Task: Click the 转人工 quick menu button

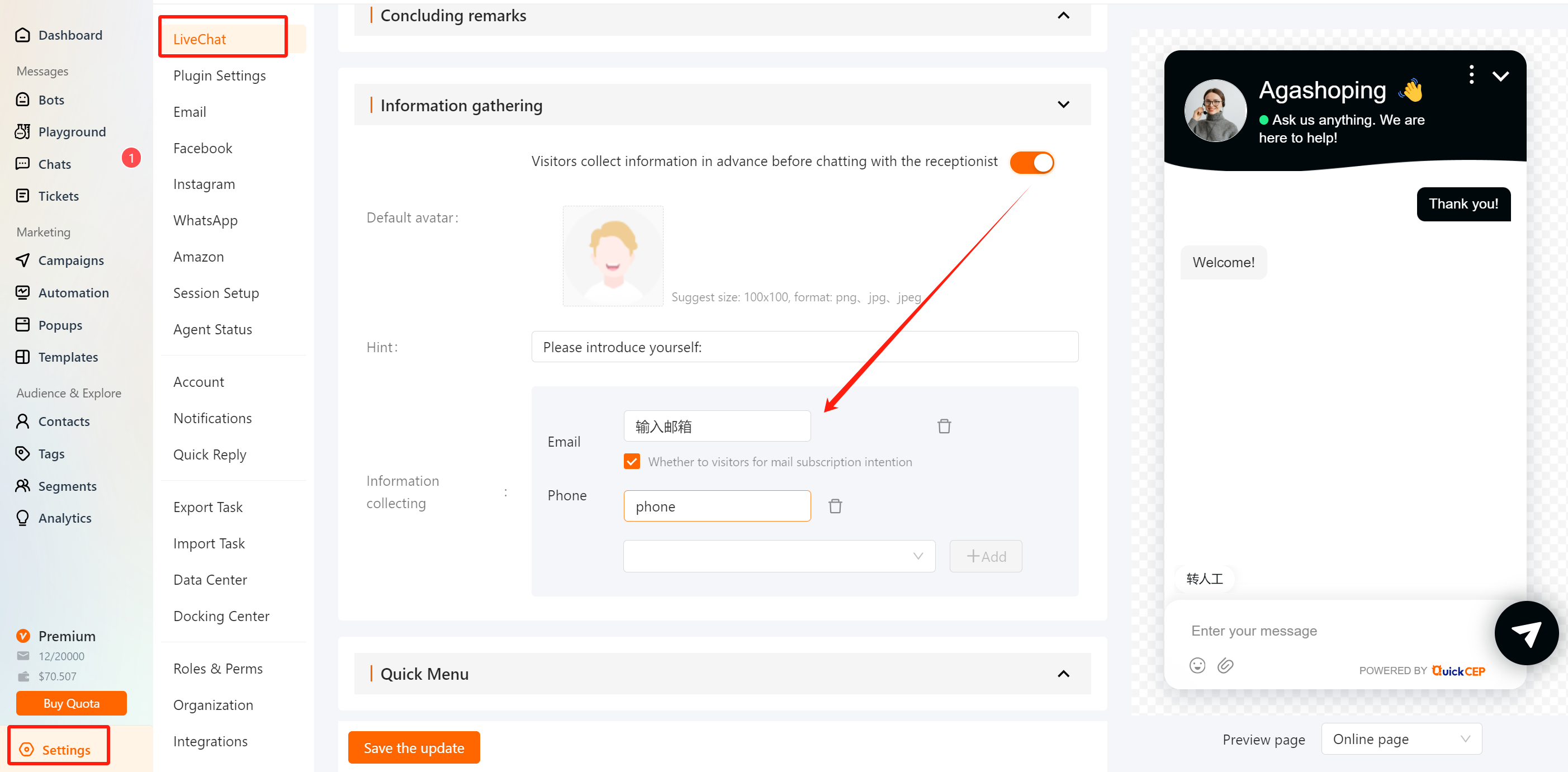Action: (x=1204, y=579)
